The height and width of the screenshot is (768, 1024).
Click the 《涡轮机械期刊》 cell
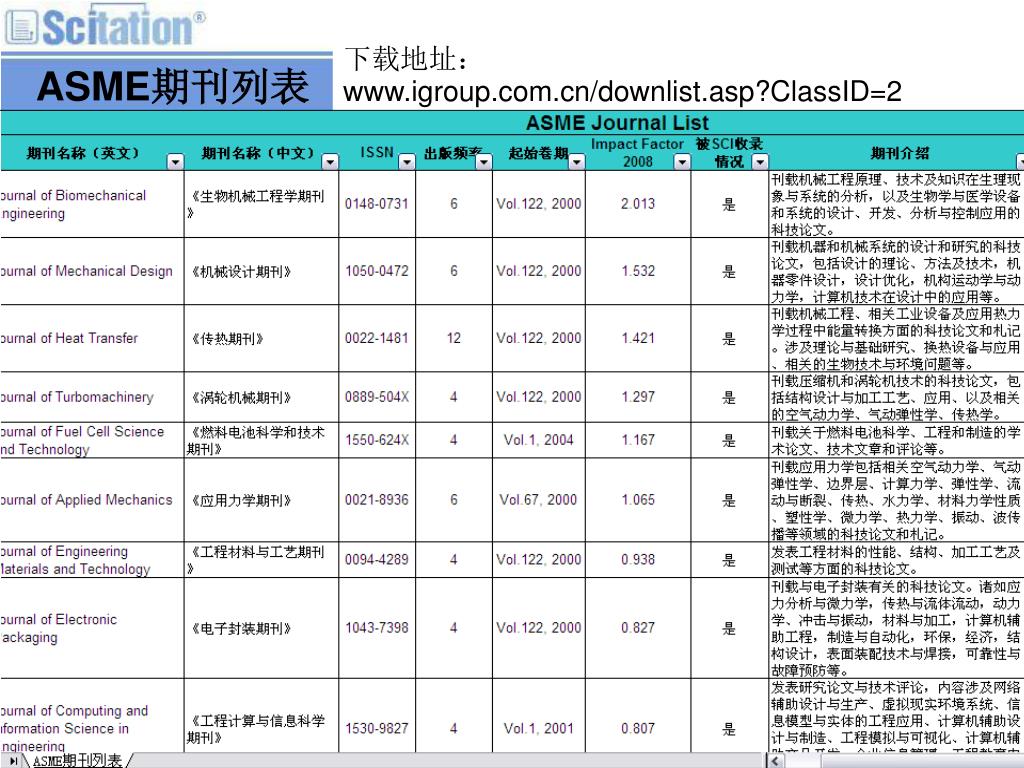[261, 397]
